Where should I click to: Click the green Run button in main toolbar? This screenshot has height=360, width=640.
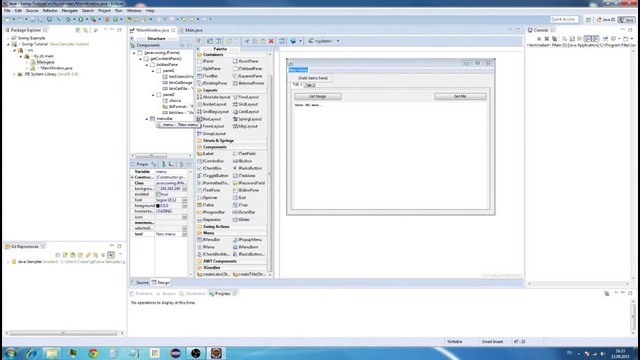(81, 19)
